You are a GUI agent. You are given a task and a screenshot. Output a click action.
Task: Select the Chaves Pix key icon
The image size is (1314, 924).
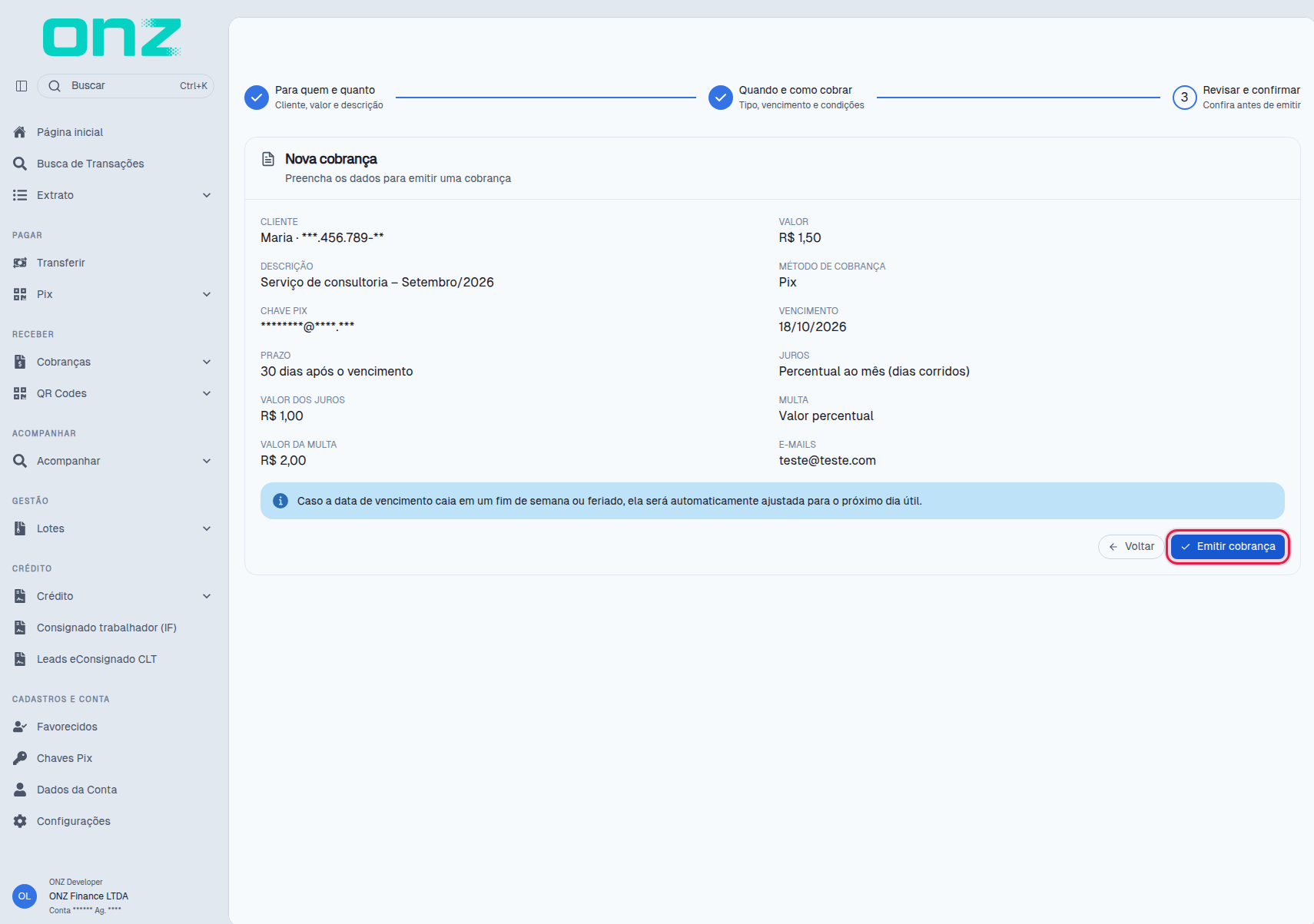(x=20, y=758)
